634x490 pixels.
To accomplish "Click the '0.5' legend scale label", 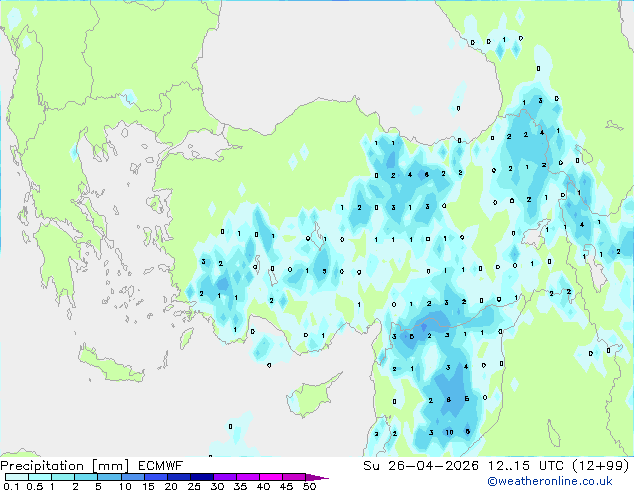I will 34,486.
